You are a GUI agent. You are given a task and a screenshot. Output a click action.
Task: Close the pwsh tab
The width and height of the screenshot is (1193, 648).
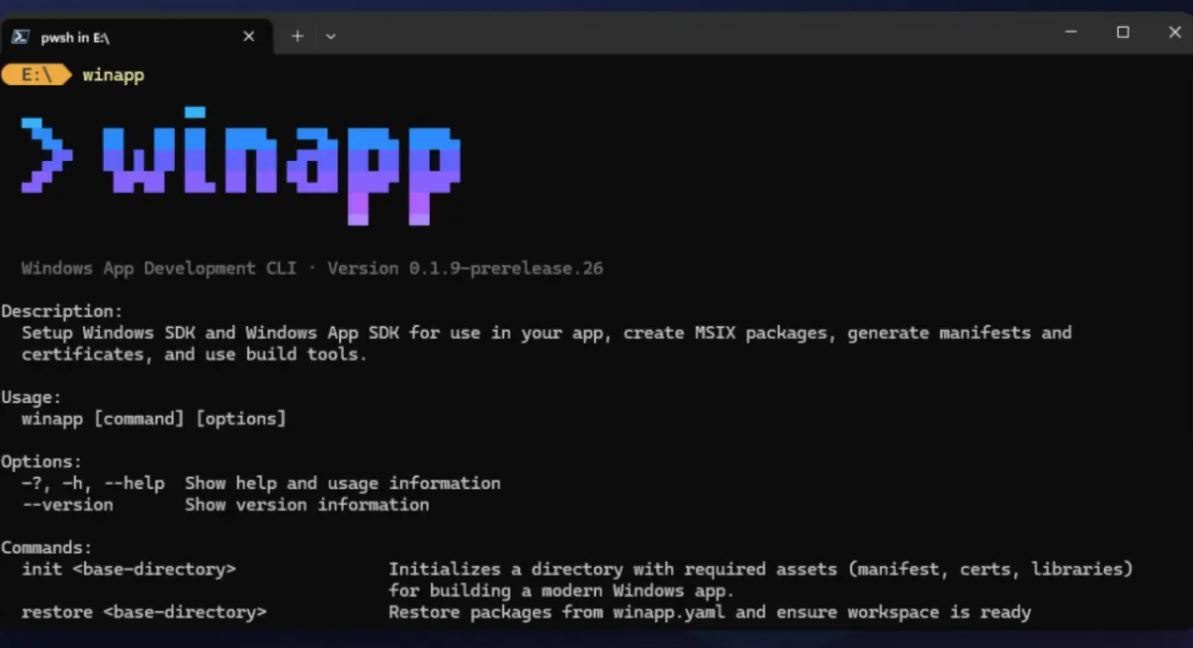[249, 37]
